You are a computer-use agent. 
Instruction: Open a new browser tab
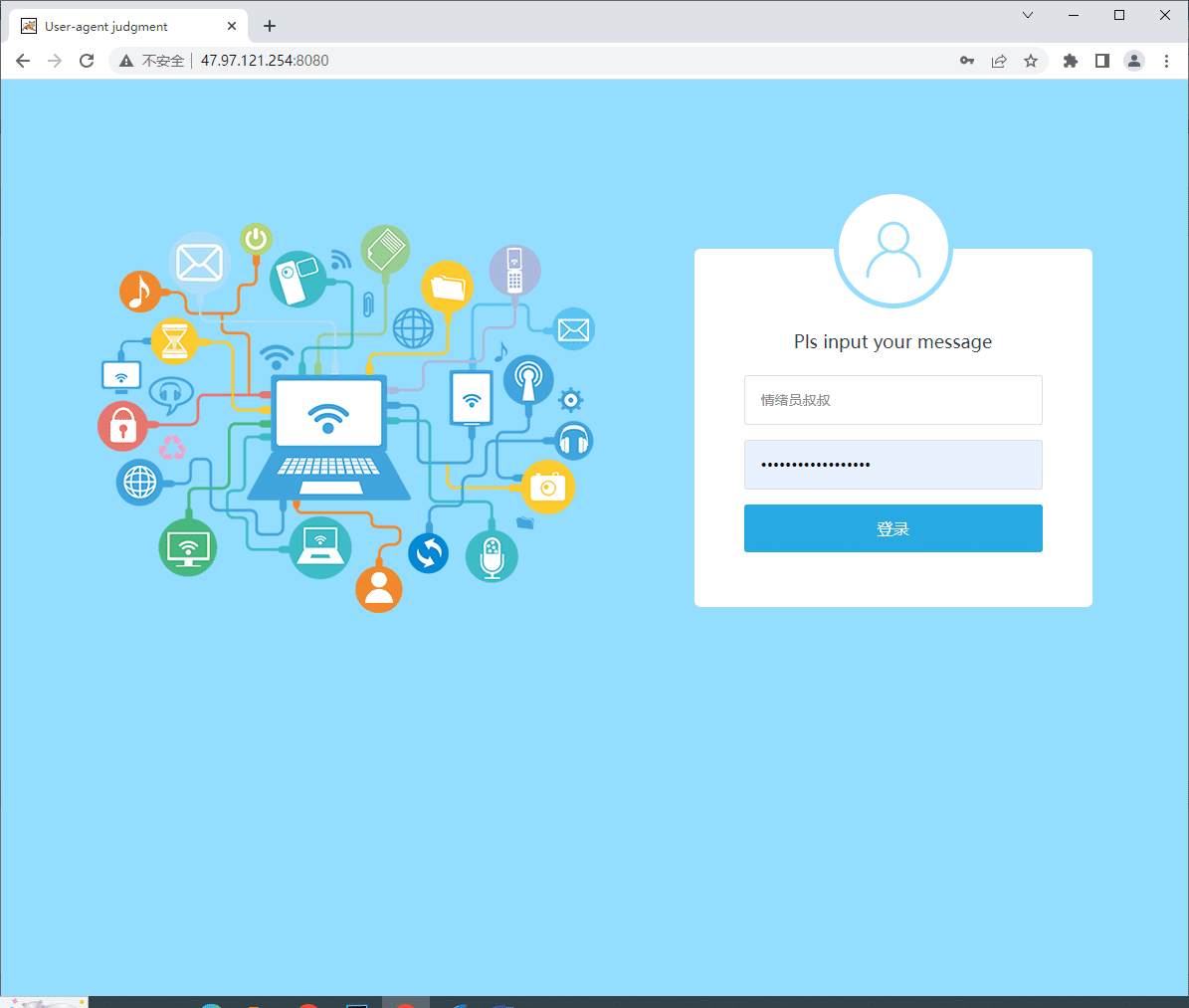(270, 26)
